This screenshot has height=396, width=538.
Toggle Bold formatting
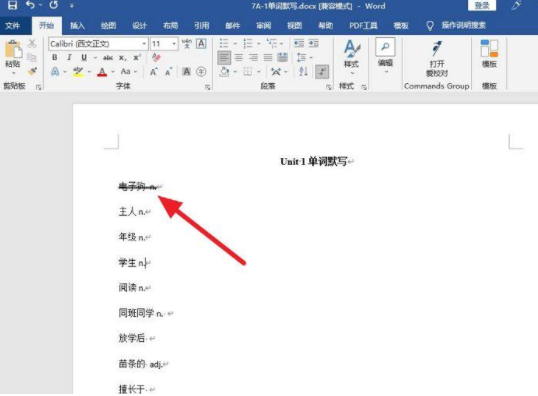(x=55, y=57)
